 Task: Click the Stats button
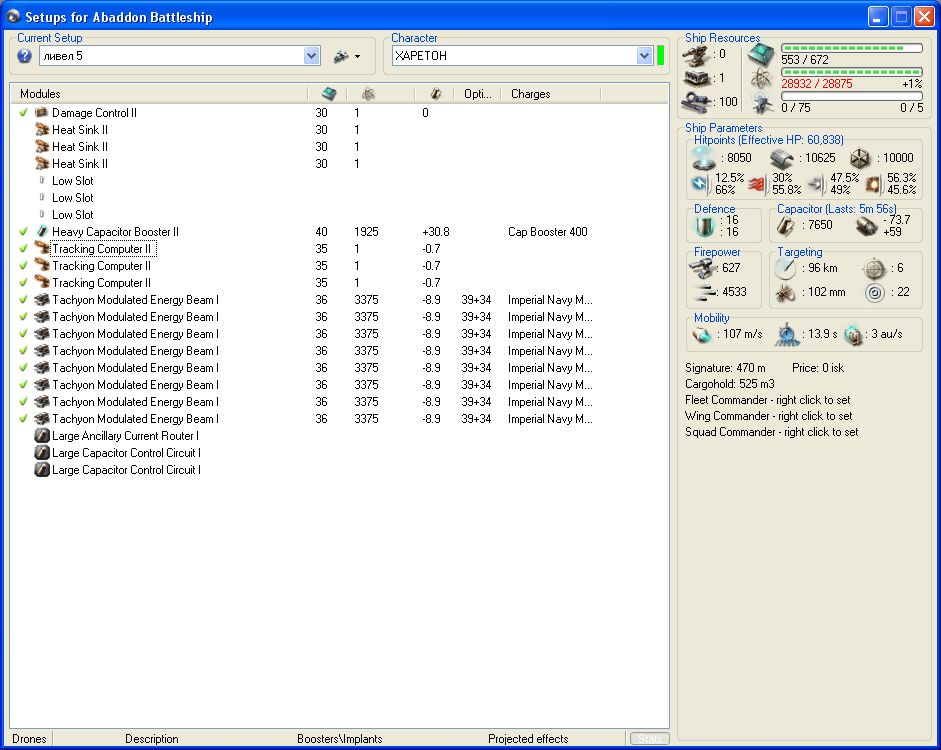(650, 739)
